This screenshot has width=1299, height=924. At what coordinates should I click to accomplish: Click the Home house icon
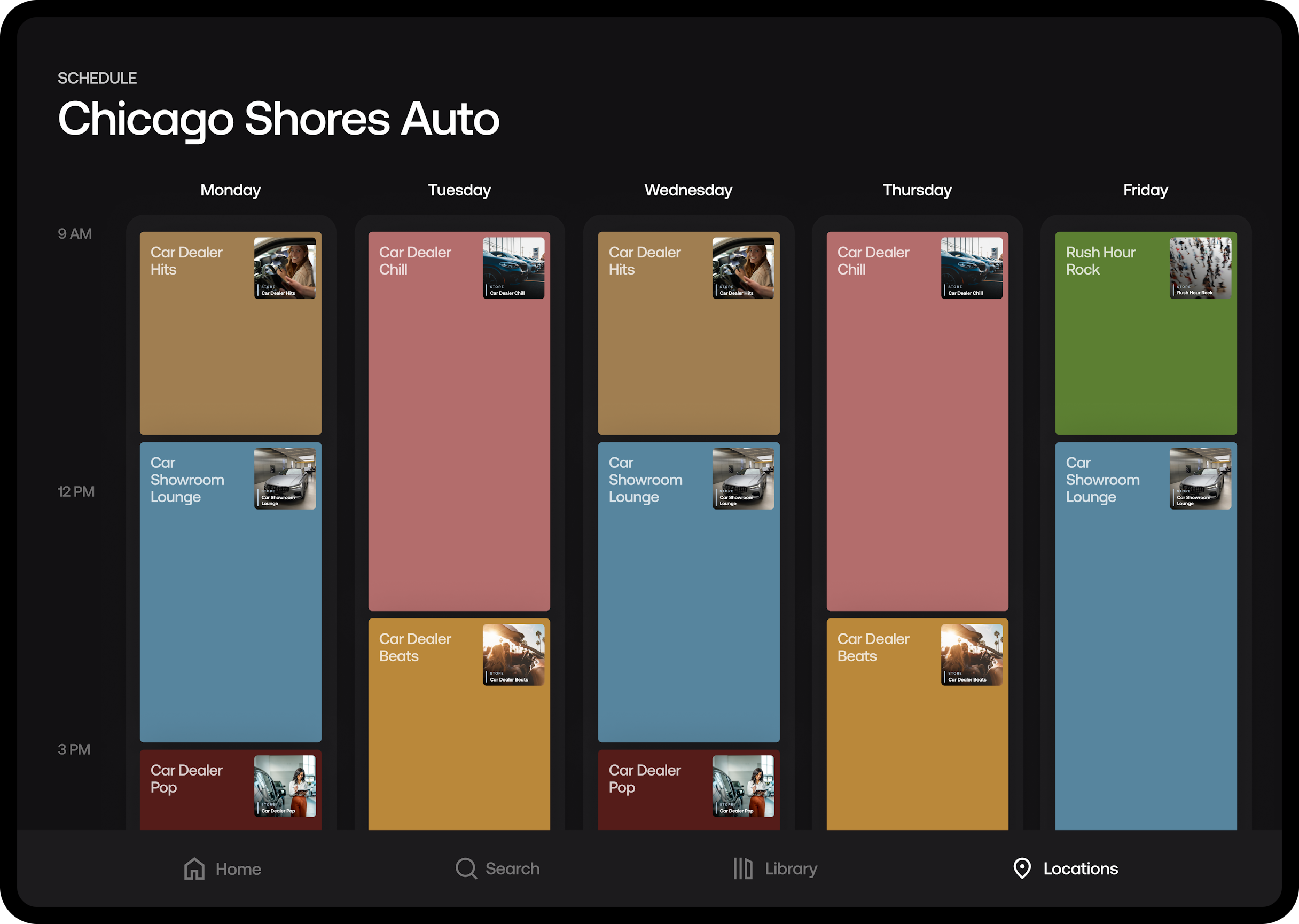pos(194,869)
